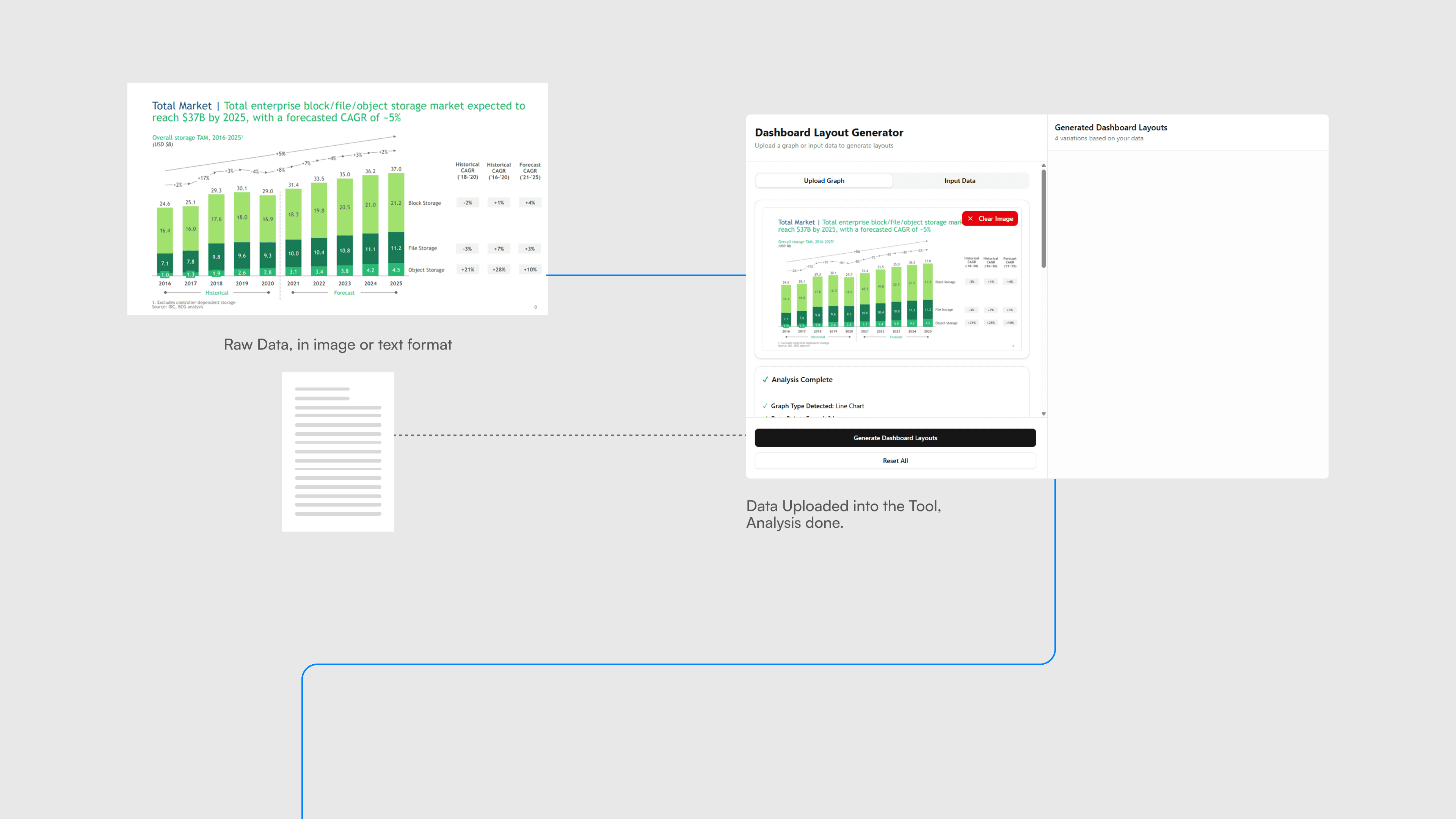
Task: Click the Graph Type Detected checkmark icon
Action: [765, 406]
